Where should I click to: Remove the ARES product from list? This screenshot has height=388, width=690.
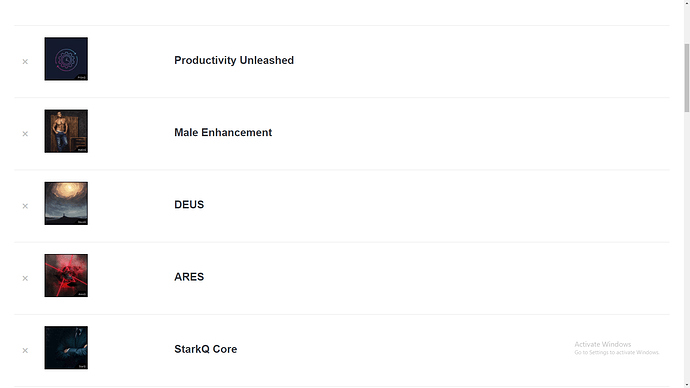(x=25, y=278)
